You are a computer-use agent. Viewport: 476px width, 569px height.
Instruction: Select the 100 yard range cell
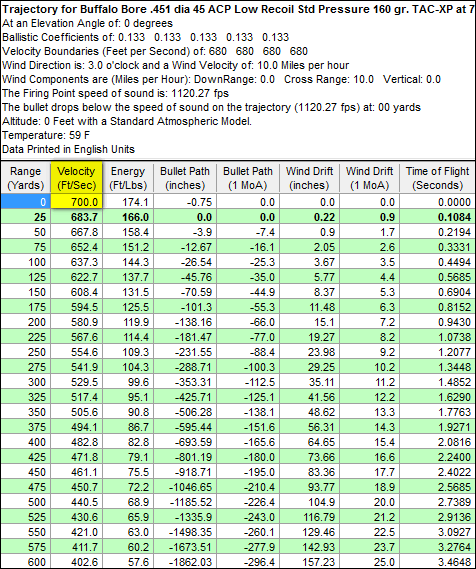click(25, 262)
